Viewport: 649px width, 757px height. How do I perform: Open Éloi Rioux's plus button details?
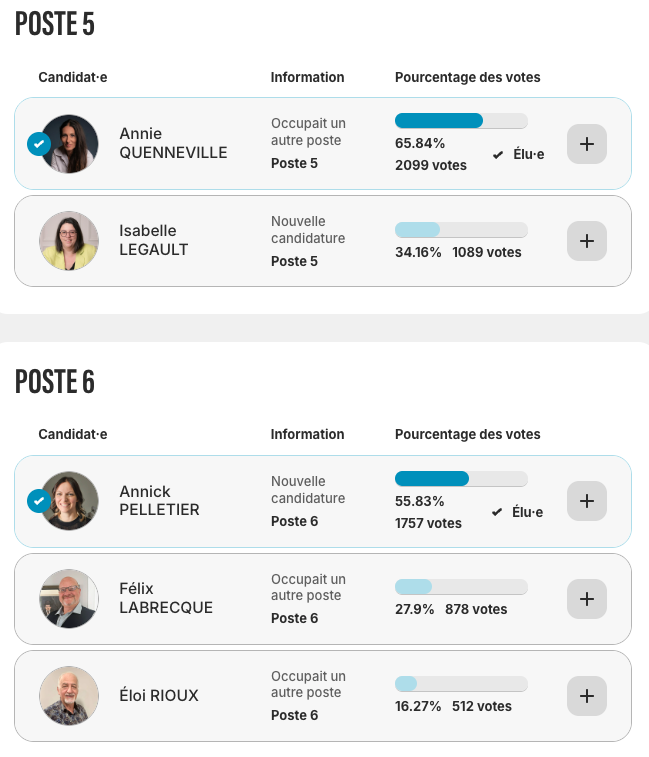coord(587,696)
